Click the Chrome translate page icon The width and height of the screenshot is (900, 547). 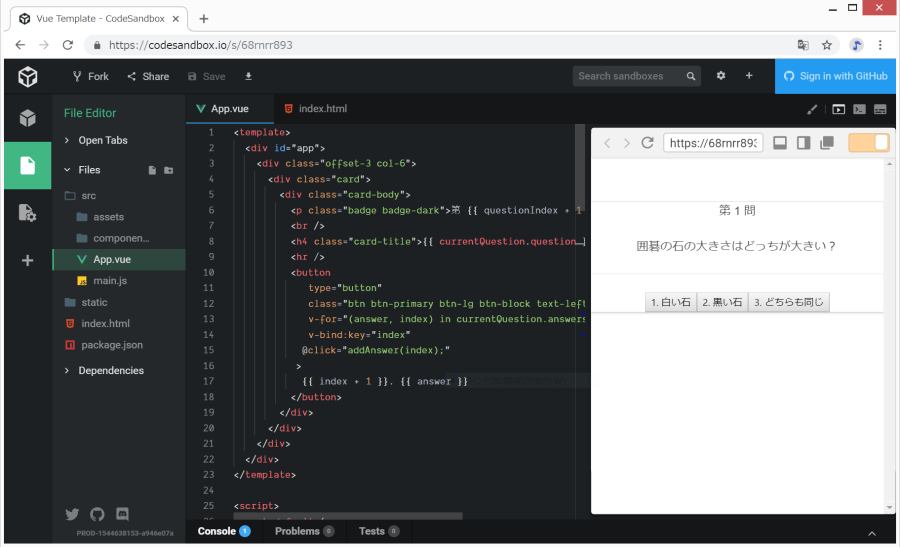tap(802, 45)
